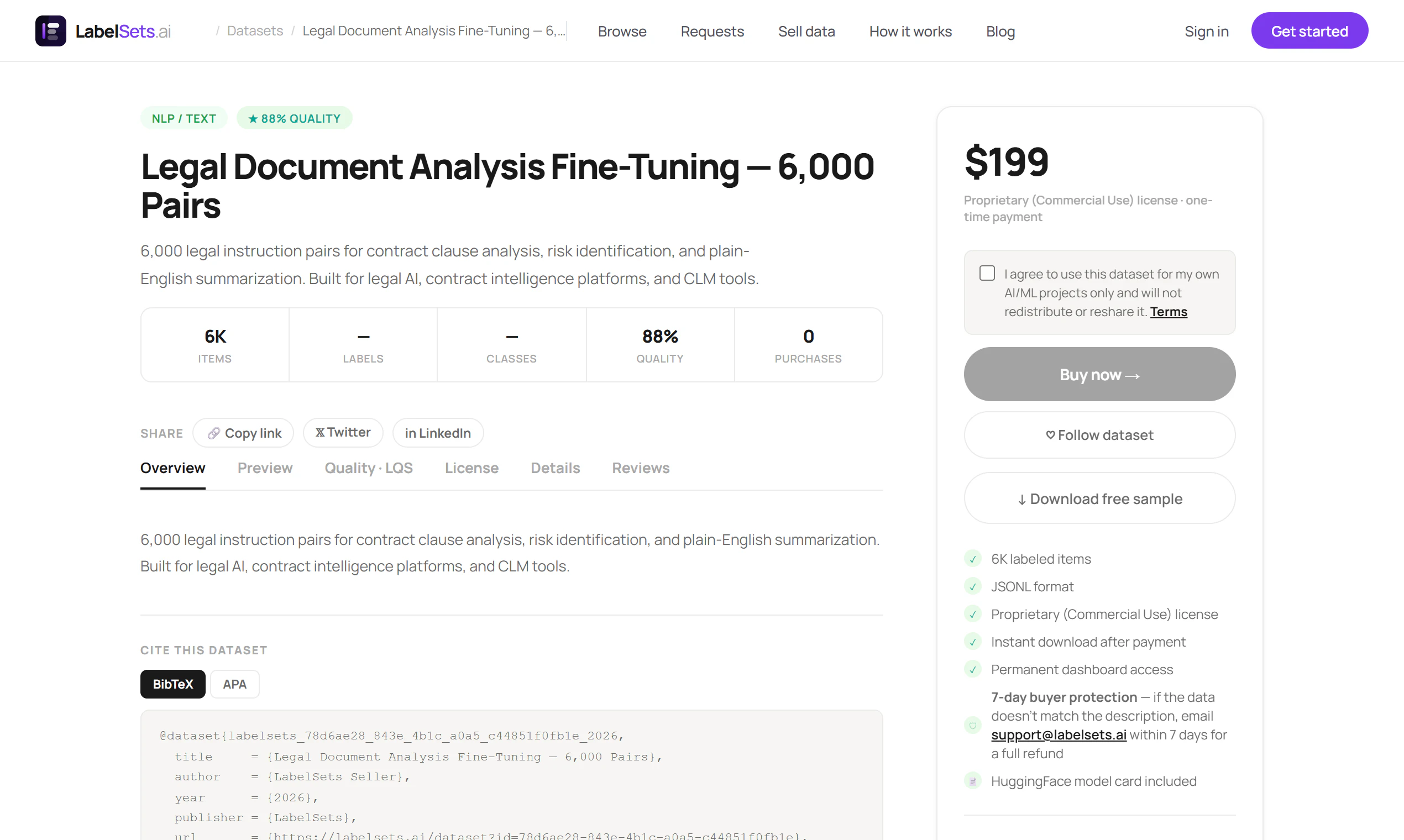Download the free sample file
This screenshot has height=840, width=1404.
(x=1099, y=498)
